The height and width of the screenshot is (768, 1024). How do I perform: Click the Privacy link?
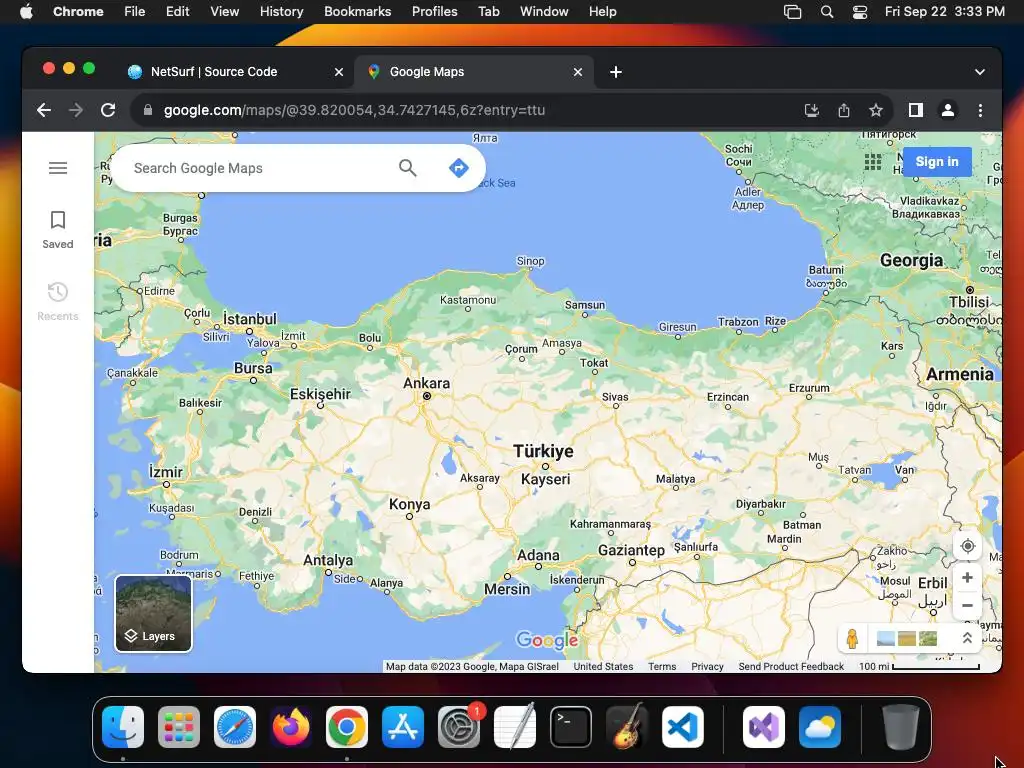coord(707,666)
